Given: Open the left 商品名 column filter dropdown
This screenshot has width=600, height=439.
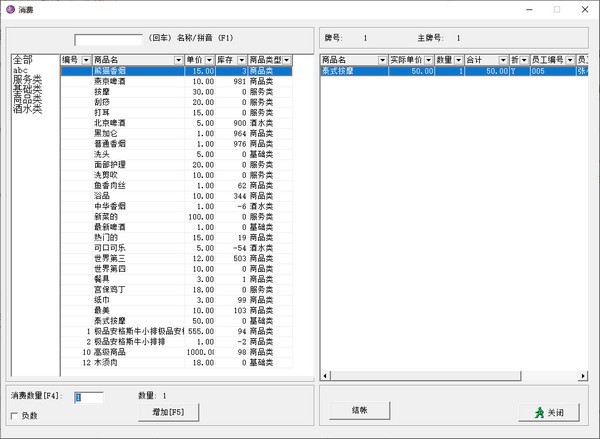Looking at the screenshot, I should pyautogui.click(x=178, y=60).
